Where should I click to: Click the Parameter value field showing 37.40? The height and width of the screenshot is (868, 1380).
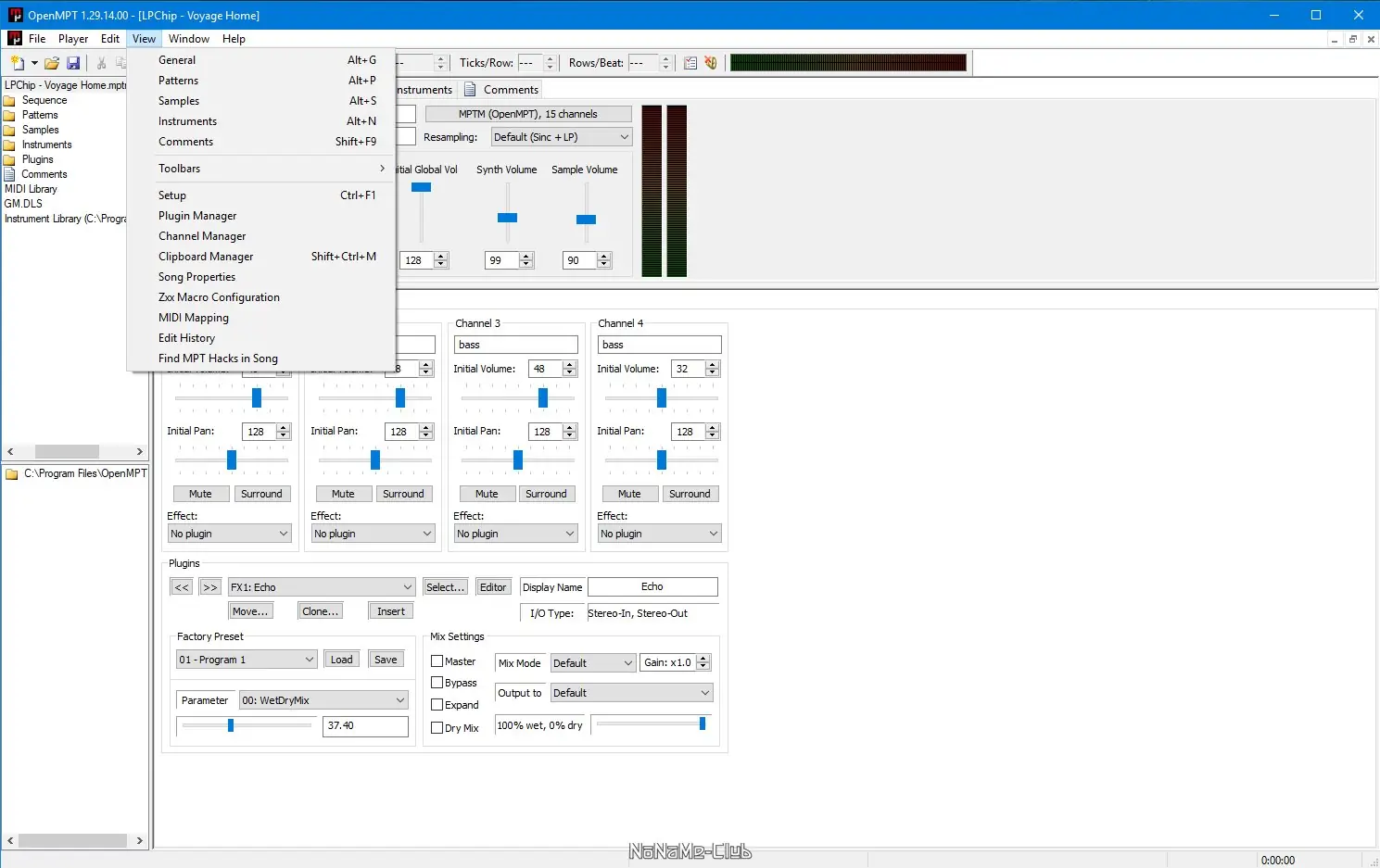(x=366, y=726)
